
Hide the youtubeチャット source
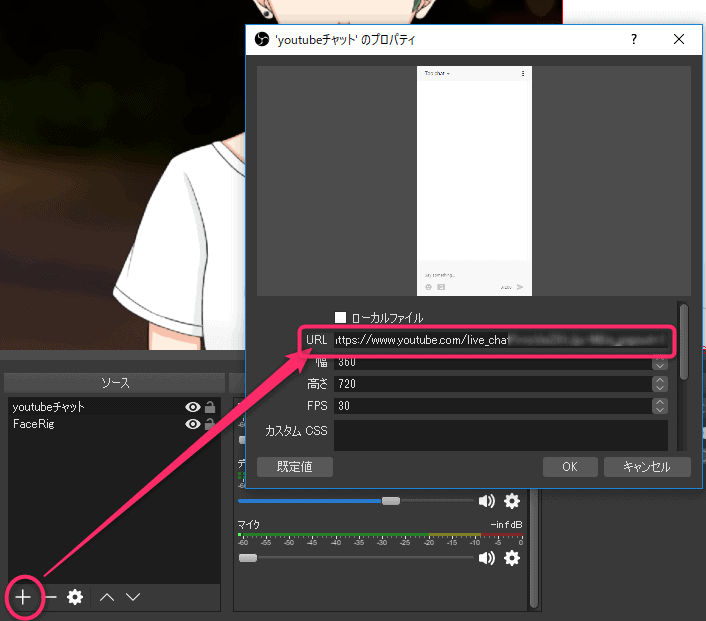(x=193, y=407)
